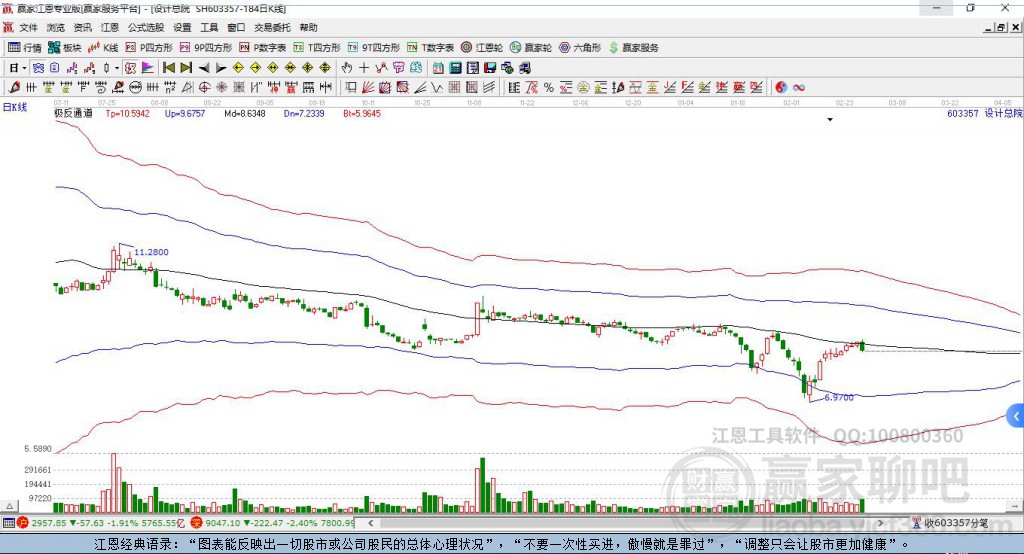Collapse volume pane with up-triangle button
The height and width of the screenshot is (554, 1024).
(x=9, y=506)
